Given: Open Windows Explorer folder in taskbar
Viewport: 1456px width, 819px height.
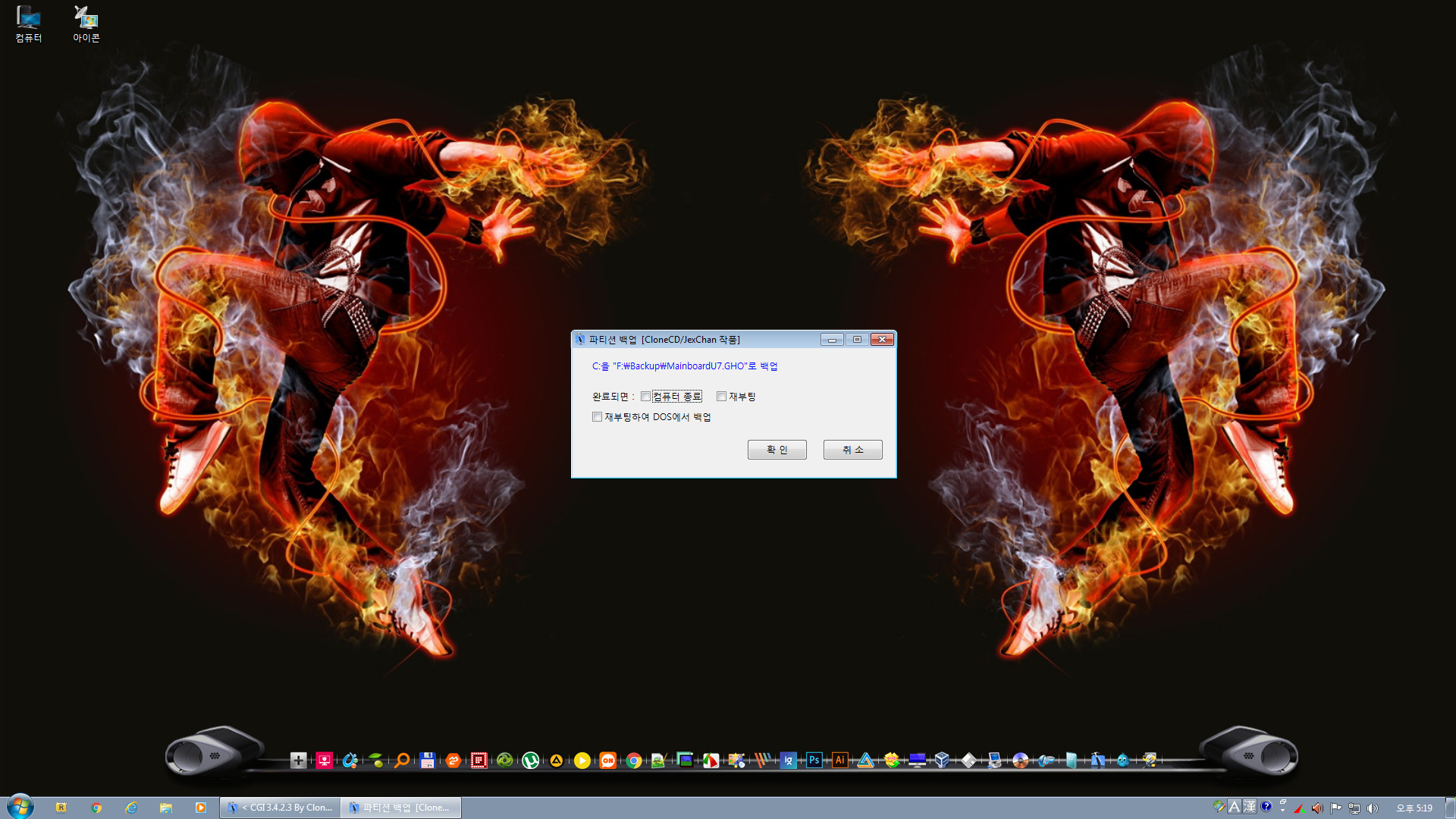Looking at the screenshot, I should (x=166, y=808).
